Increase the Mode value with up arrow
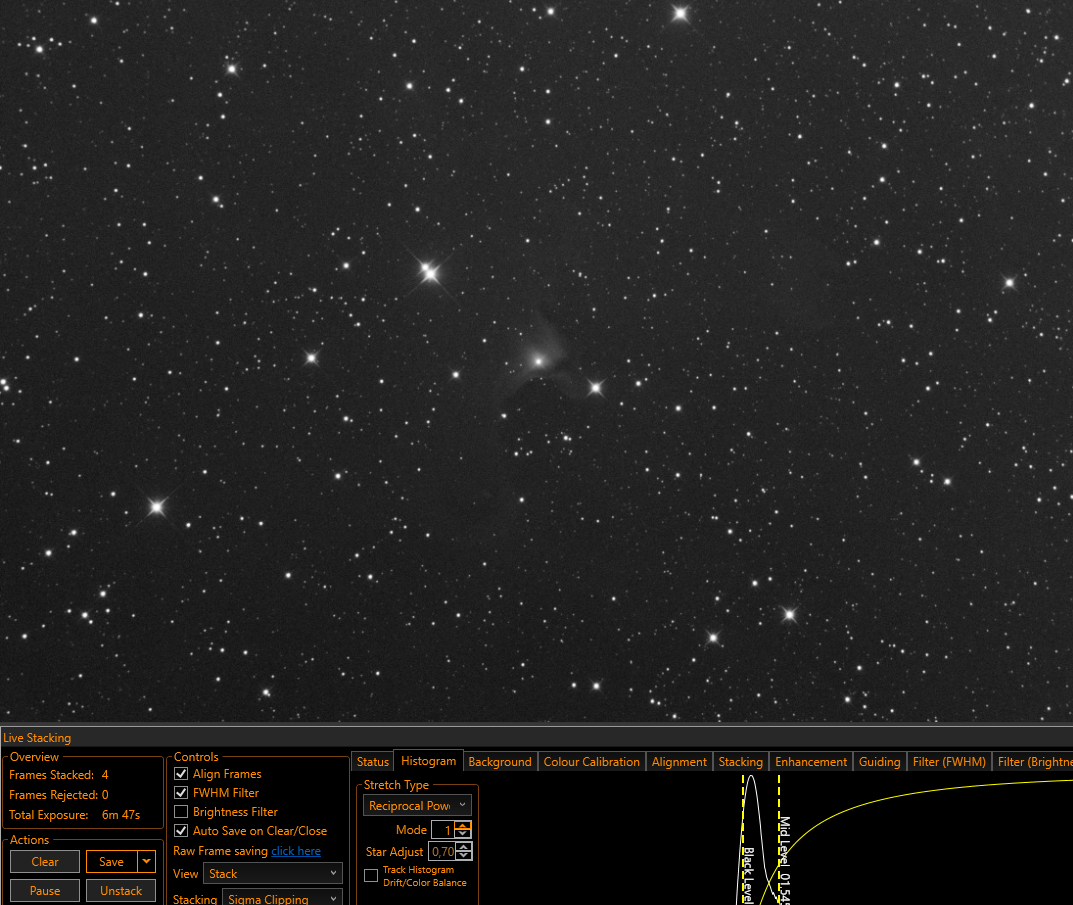The width and height of the screenshot is (1073, 905). [x=463, y=826]
